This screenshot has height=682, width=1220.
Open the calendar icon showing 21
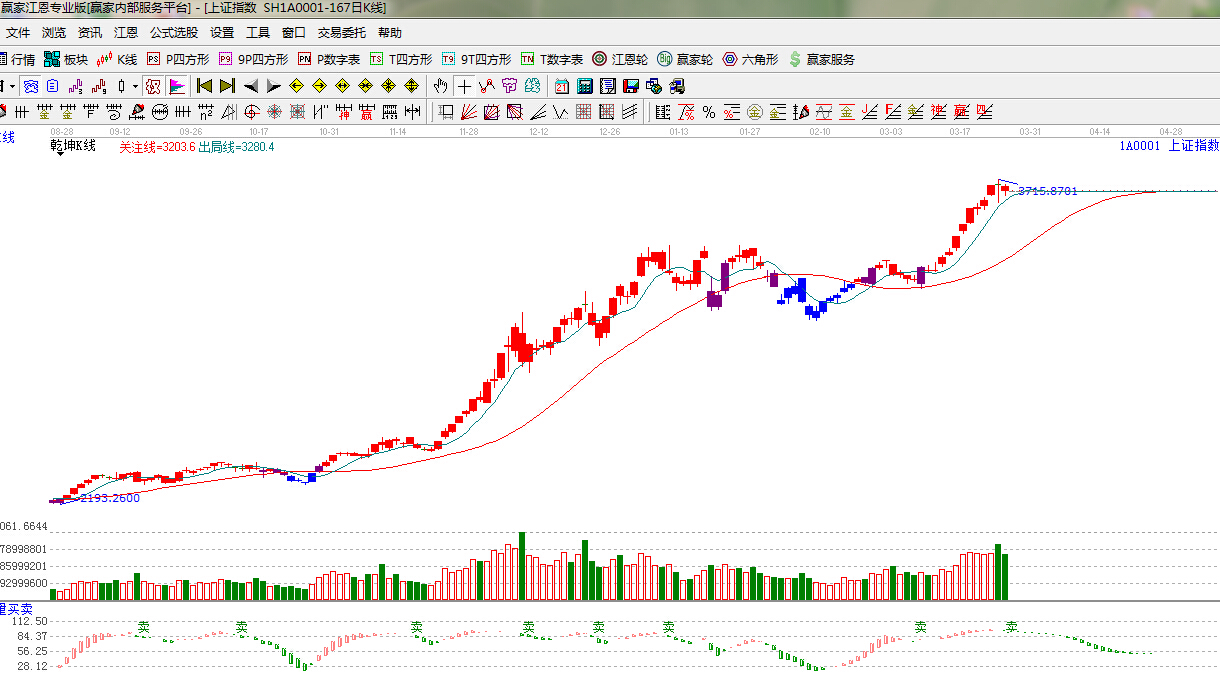[x=561, y=86]
